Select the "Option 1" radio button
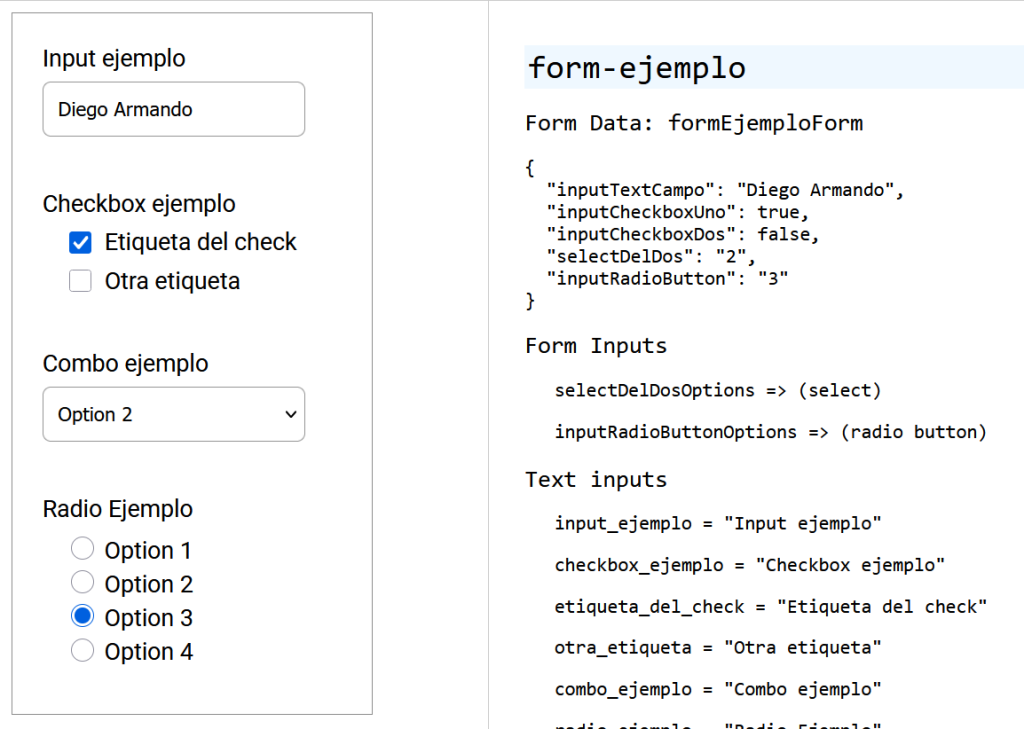The image size is (1024, 729). [83, 548]
